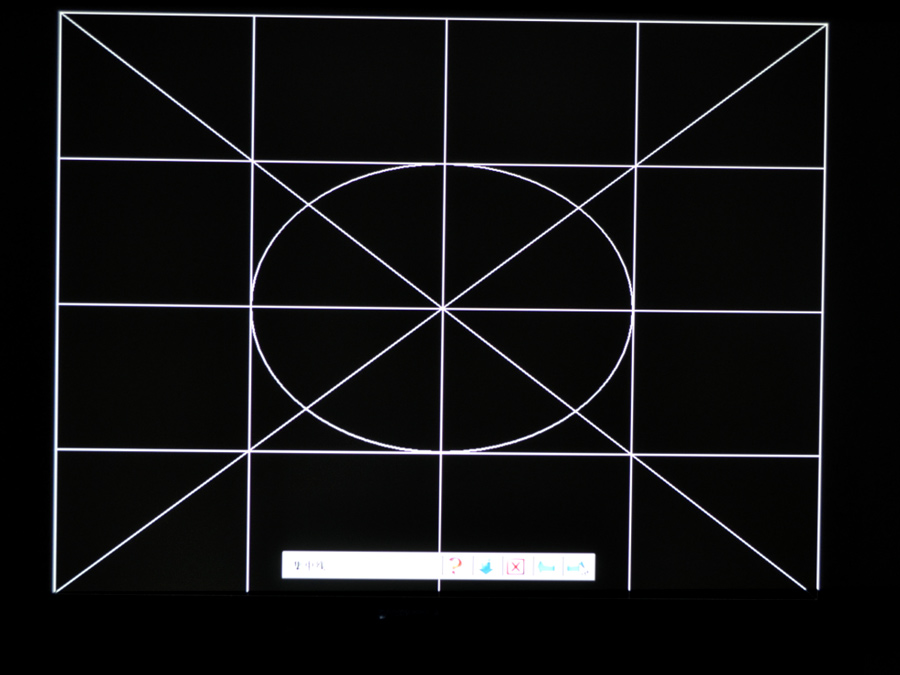Click the white title field of the toolbar

[363, 566]
